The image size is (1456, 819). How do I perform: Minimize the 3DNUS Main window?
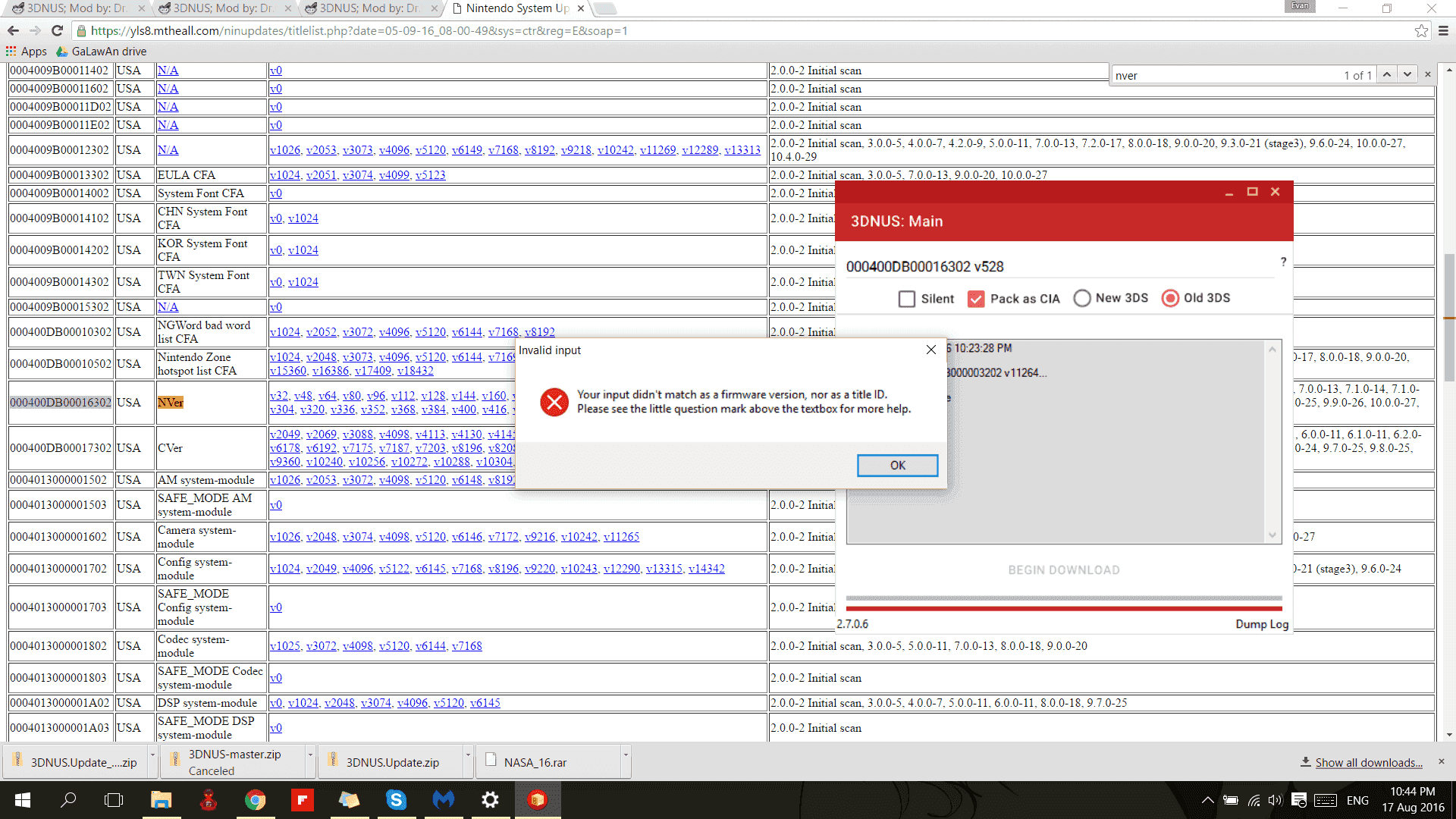(1228, 193)
